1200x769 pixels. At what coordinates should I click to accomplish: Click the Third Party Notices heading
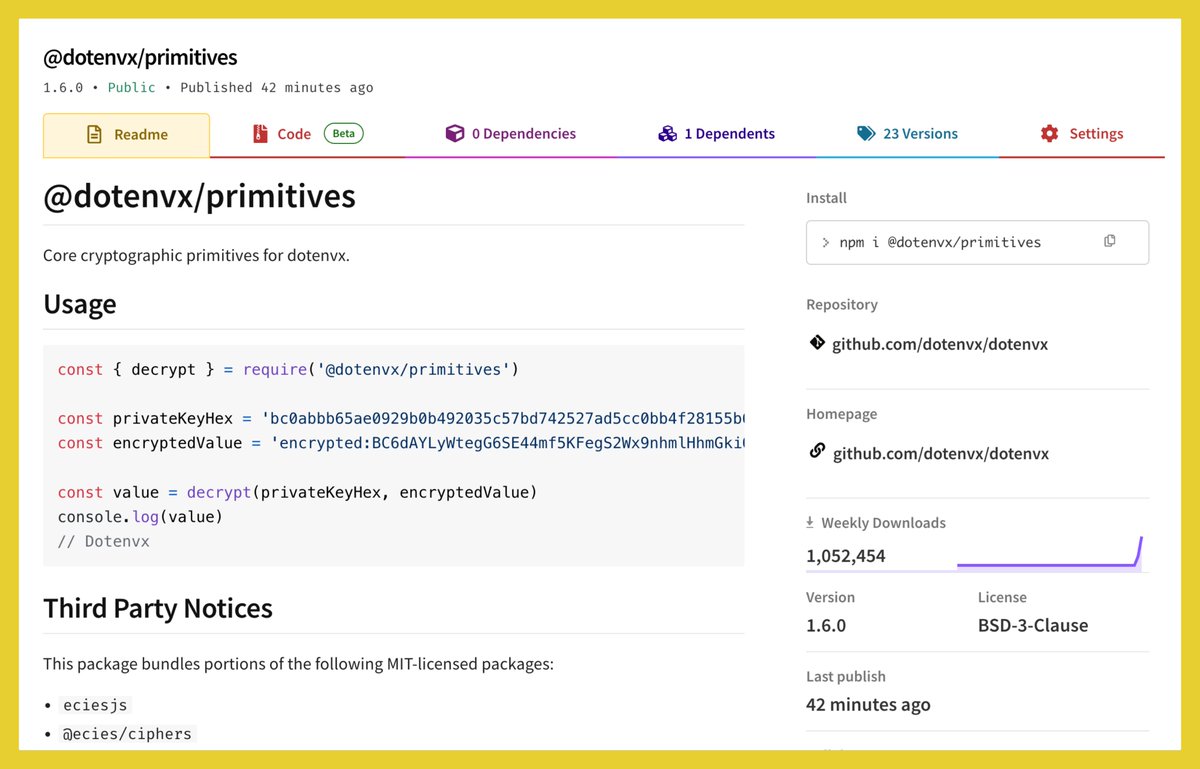point(158,608)
